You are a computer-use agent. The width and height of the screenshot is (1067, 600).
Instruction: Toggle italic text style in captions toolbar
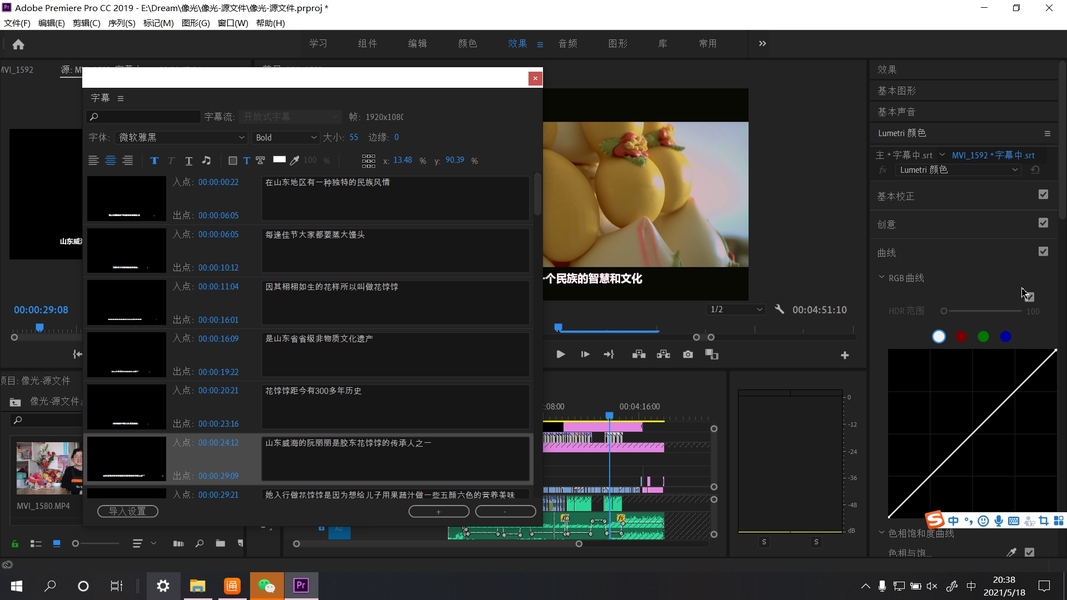[171, 161]
